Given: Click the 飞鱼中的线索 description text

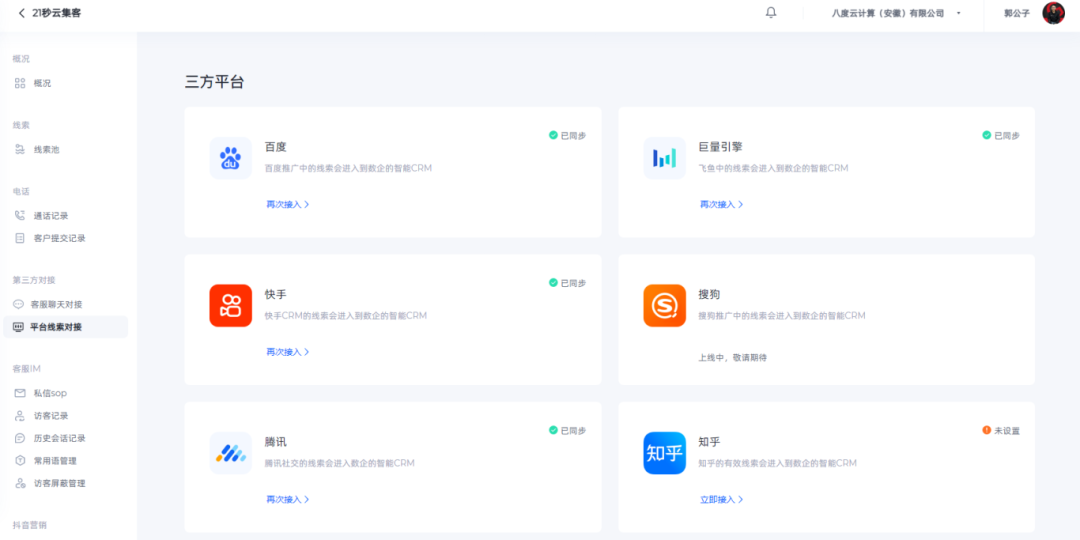Looking at the screenshot, I should pos(773,168).
